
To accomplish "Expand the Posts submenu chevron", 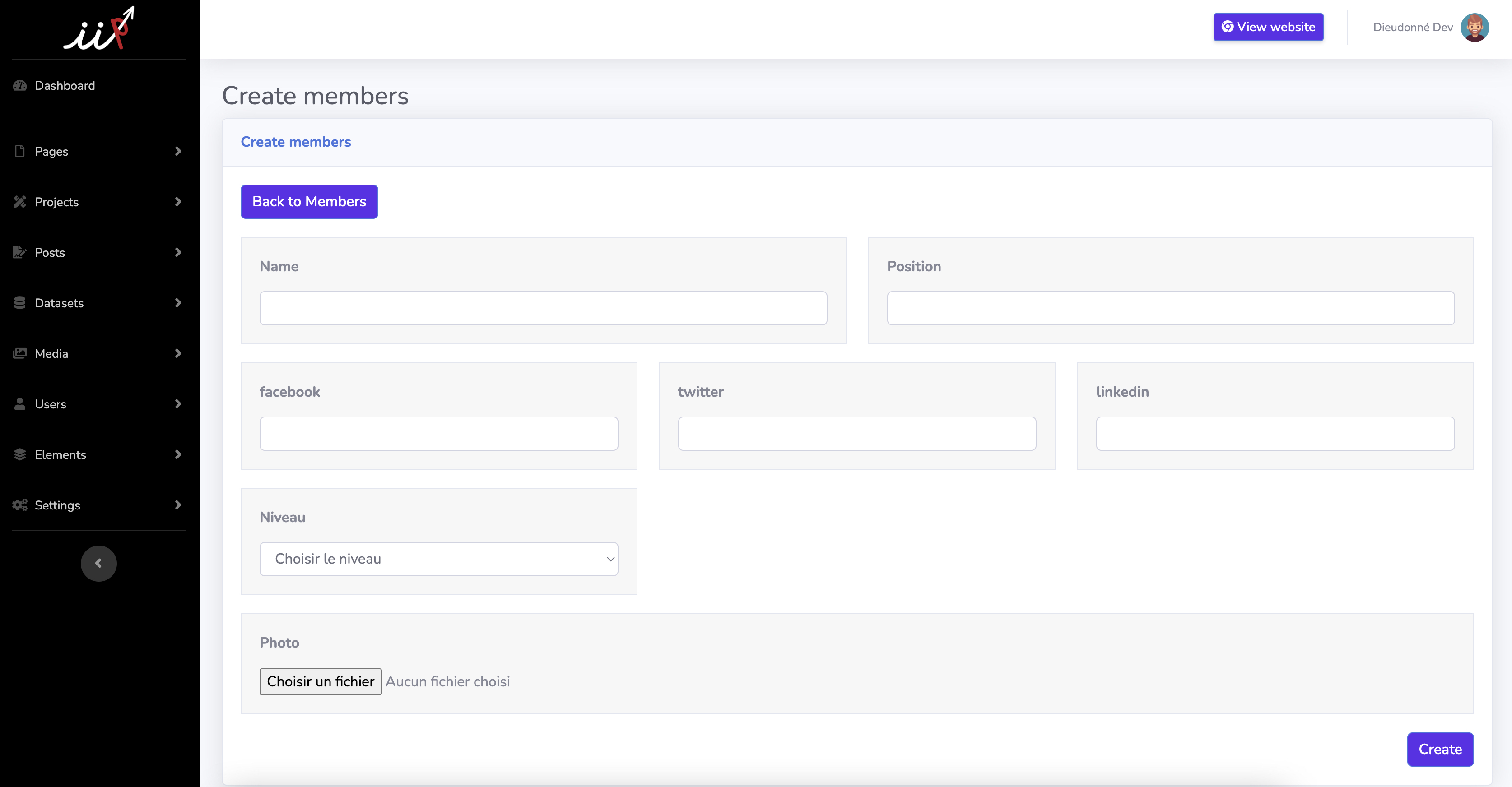I will pos(178,252).
